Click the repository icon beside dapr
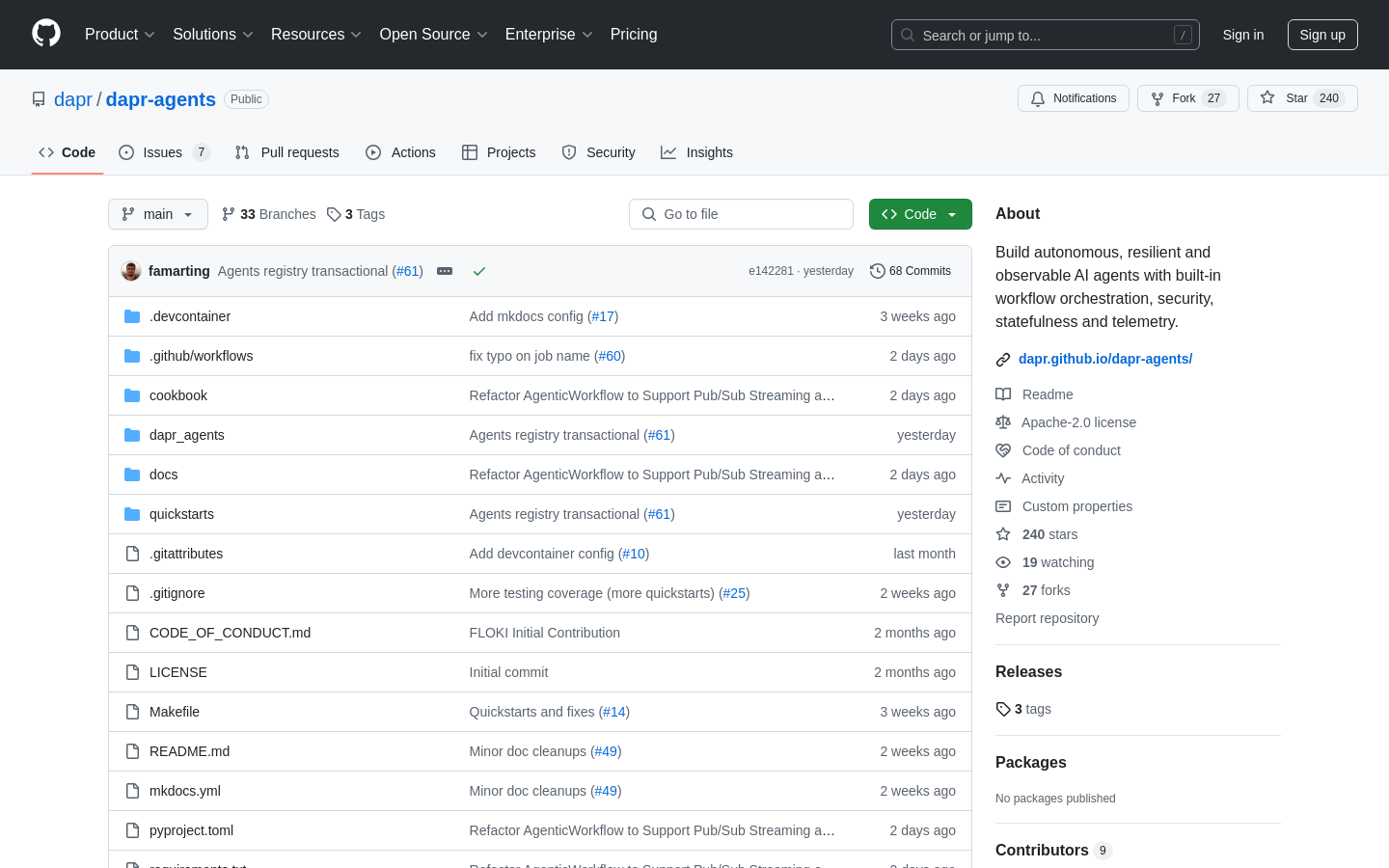The height and width of the screenshot is (868, 1389). (x=39, y=99)
